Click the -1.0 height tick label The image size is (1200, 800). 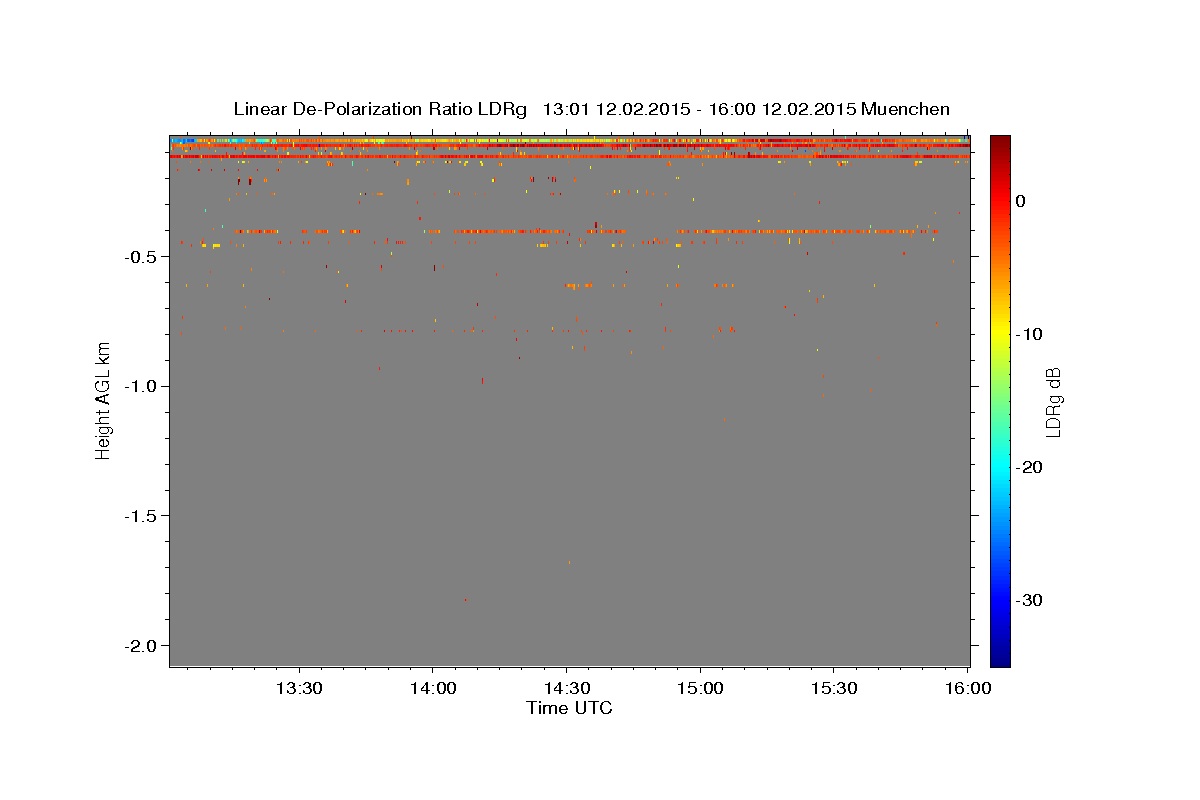pos(142,386)
